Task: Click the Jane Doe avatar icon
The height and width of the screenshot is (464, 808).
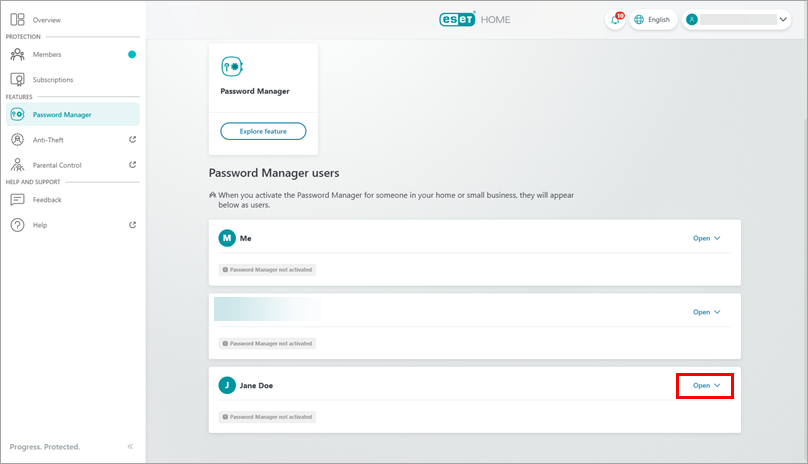Action: click(227, 385)
